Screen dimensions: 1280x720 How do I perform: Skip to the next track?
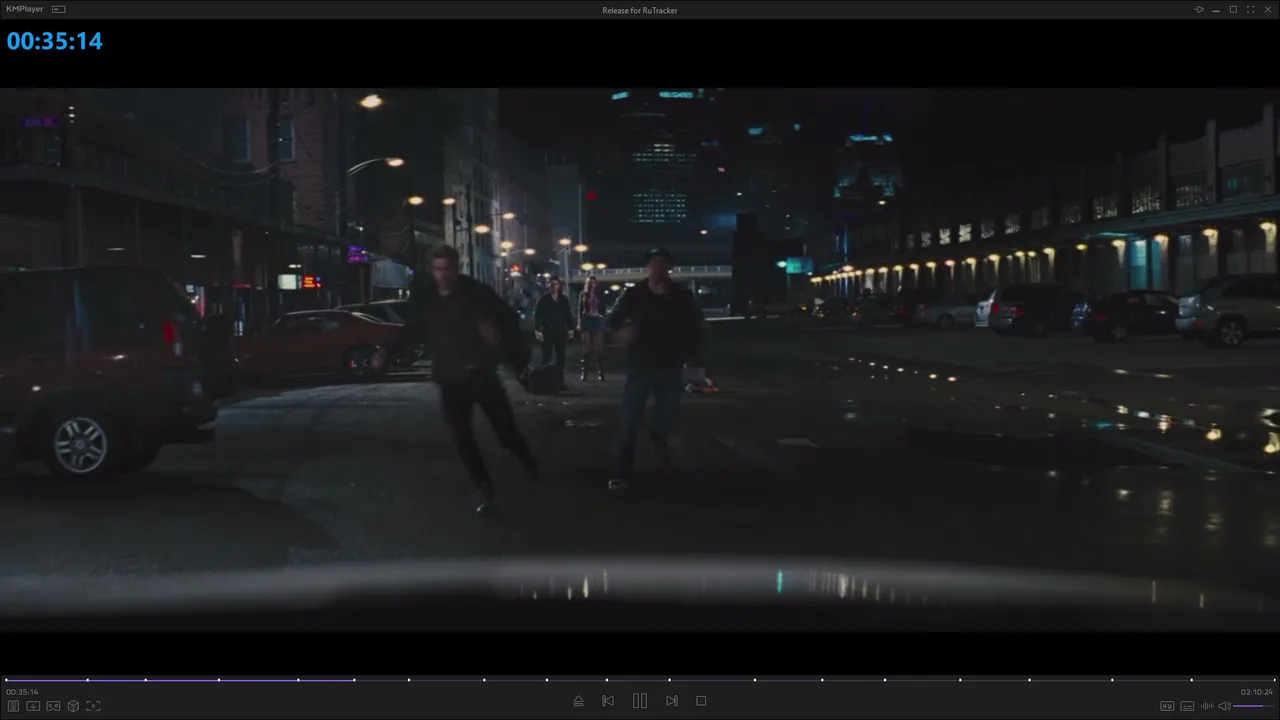[672, 701]
